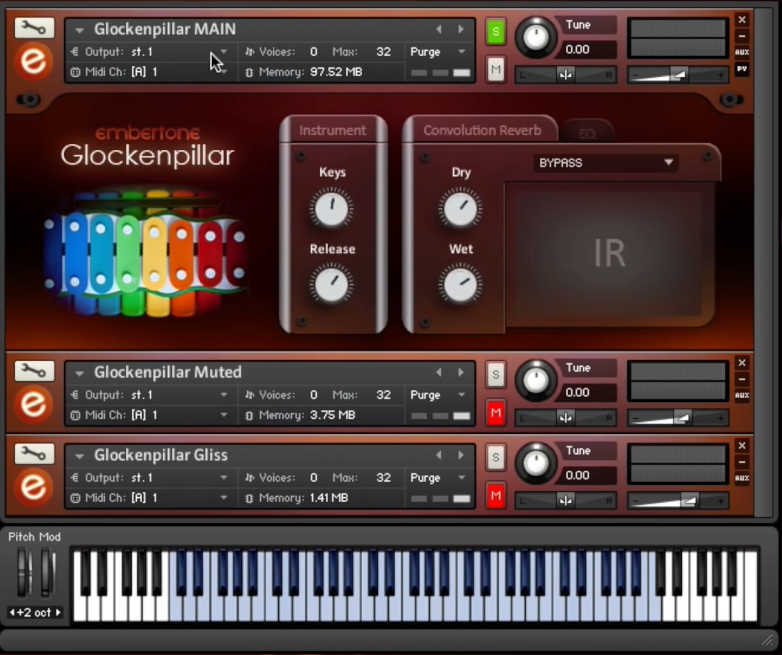Viewport: 782px width, 655px height.
Task: Select the Instrument tab
Action: (333, 130)
